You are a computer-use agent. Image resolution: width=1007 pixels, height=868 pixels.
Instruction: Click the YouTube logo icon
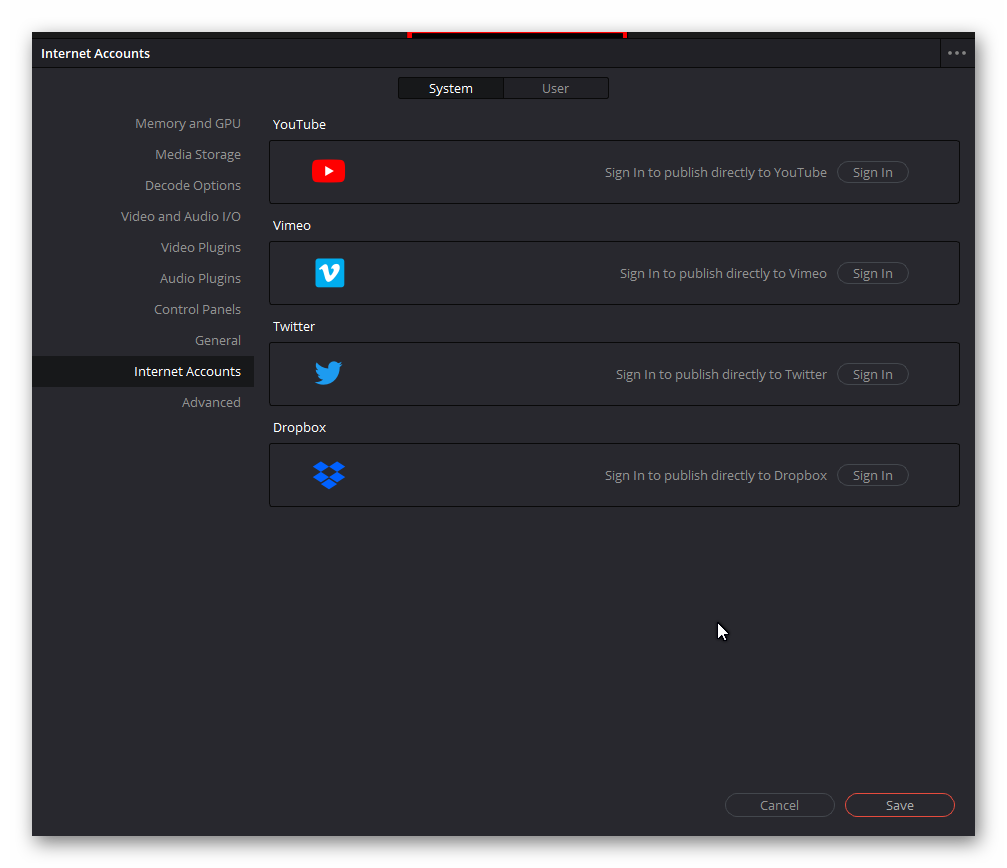pyautogui.click(x=328, y=172)
